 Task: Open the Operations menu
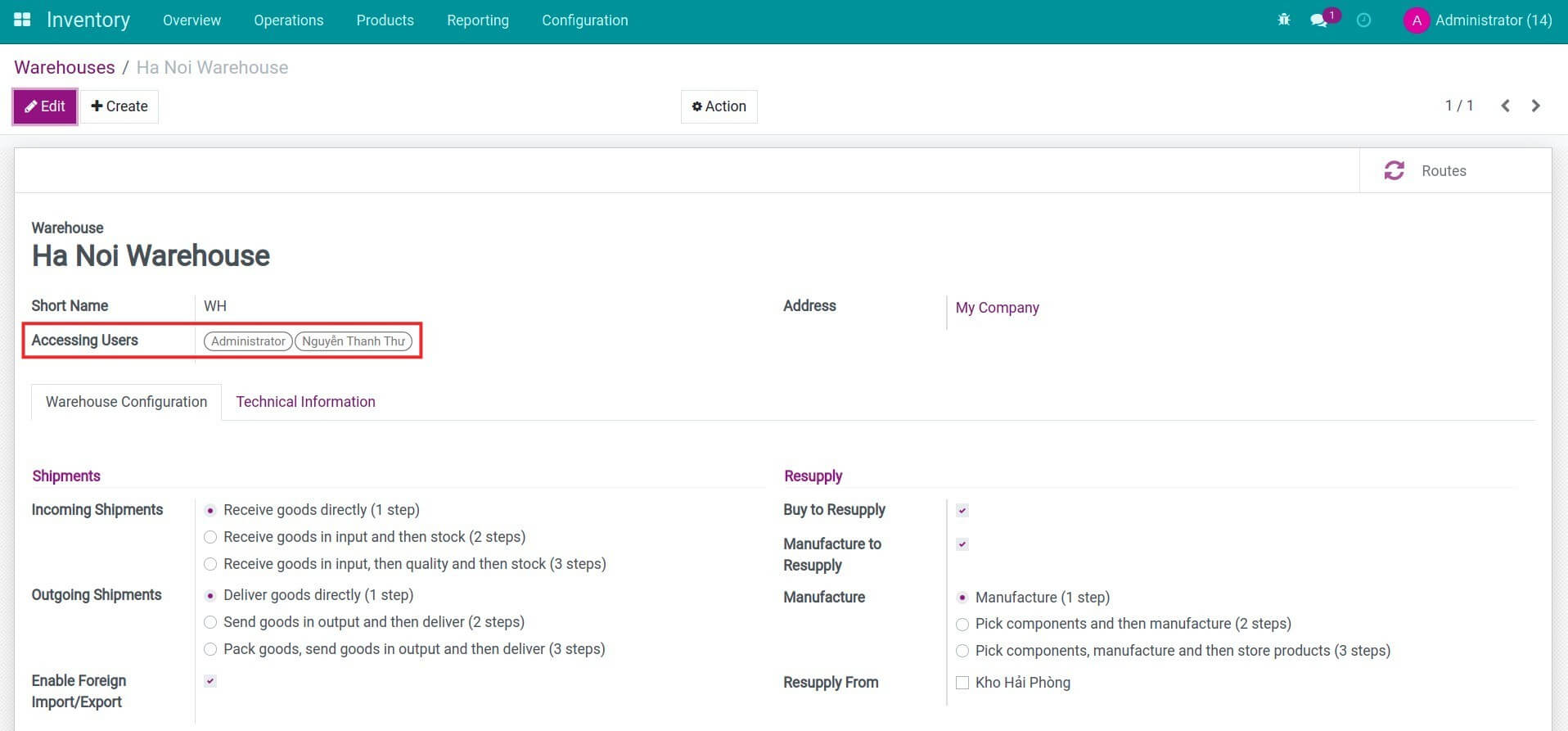coord(288,20)
